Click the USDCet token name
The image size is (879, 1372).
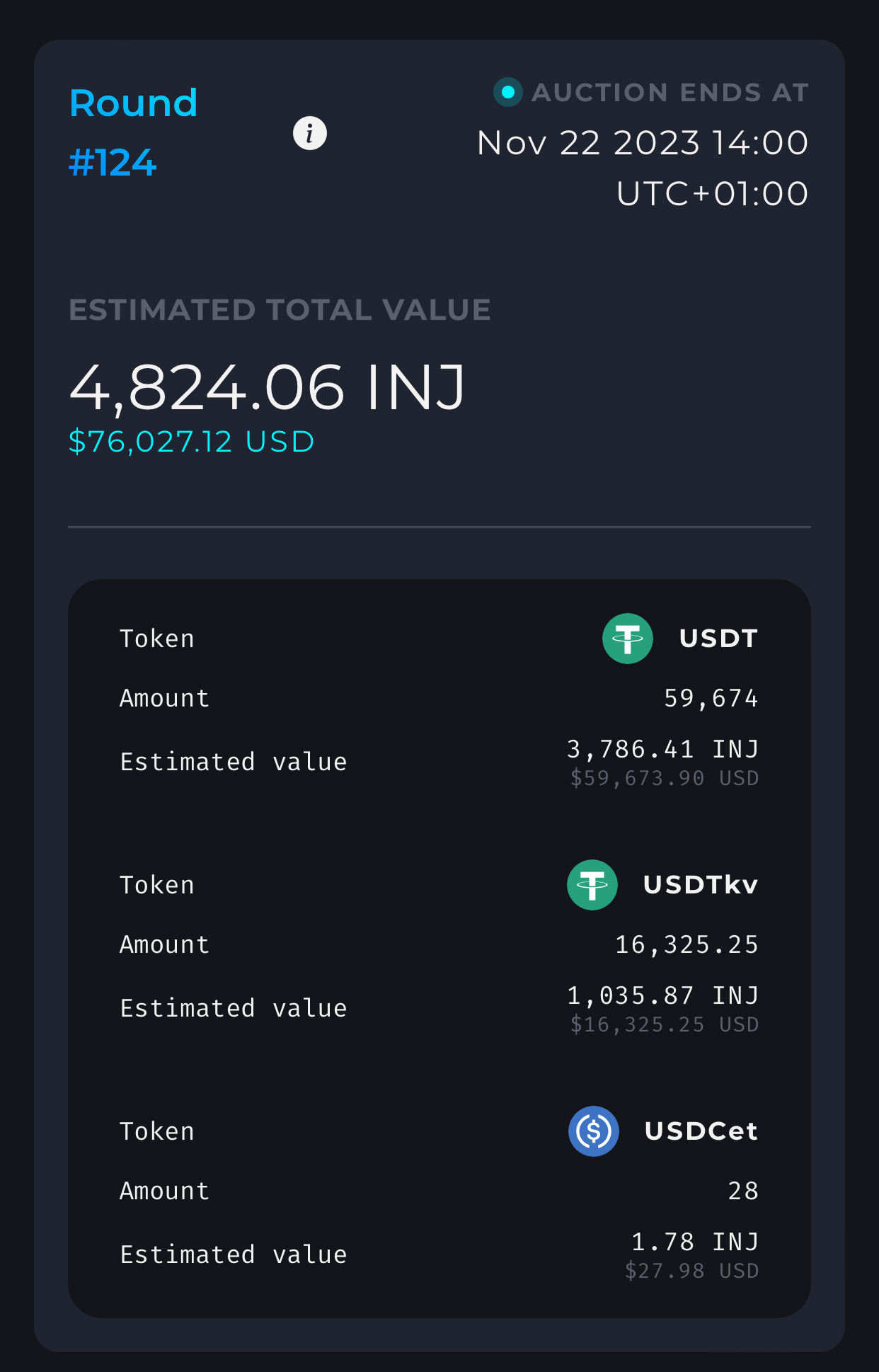tap(701, 1131)
